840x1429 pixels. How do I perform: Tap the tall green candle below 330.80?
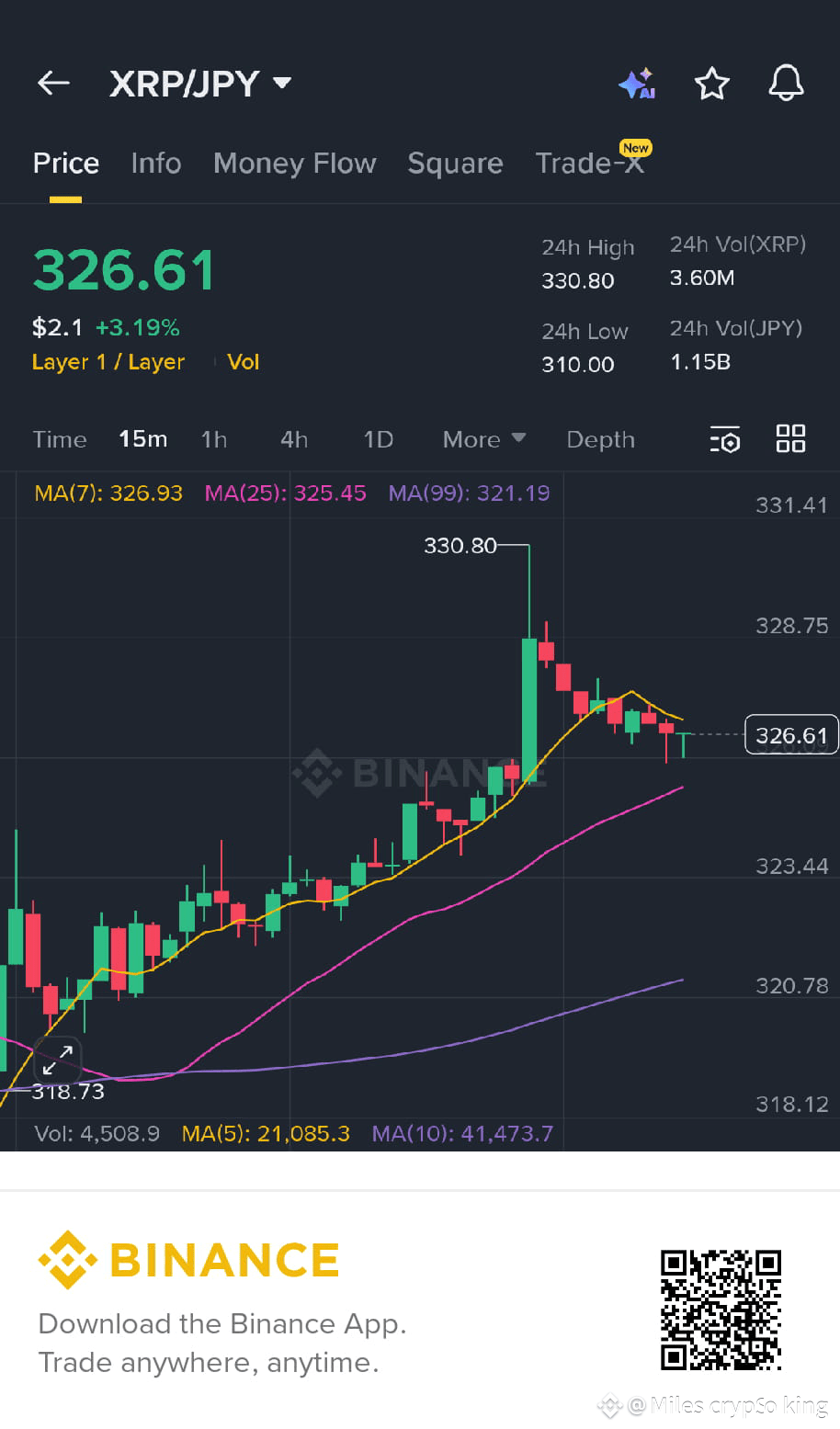click(x=529, y=709)
